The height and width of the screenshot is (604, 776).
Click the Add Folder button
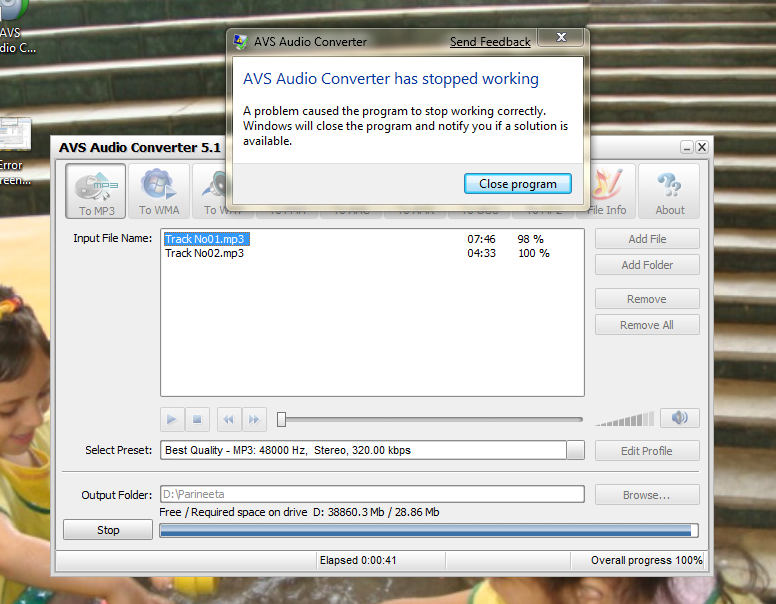click(x=647, y=265)
